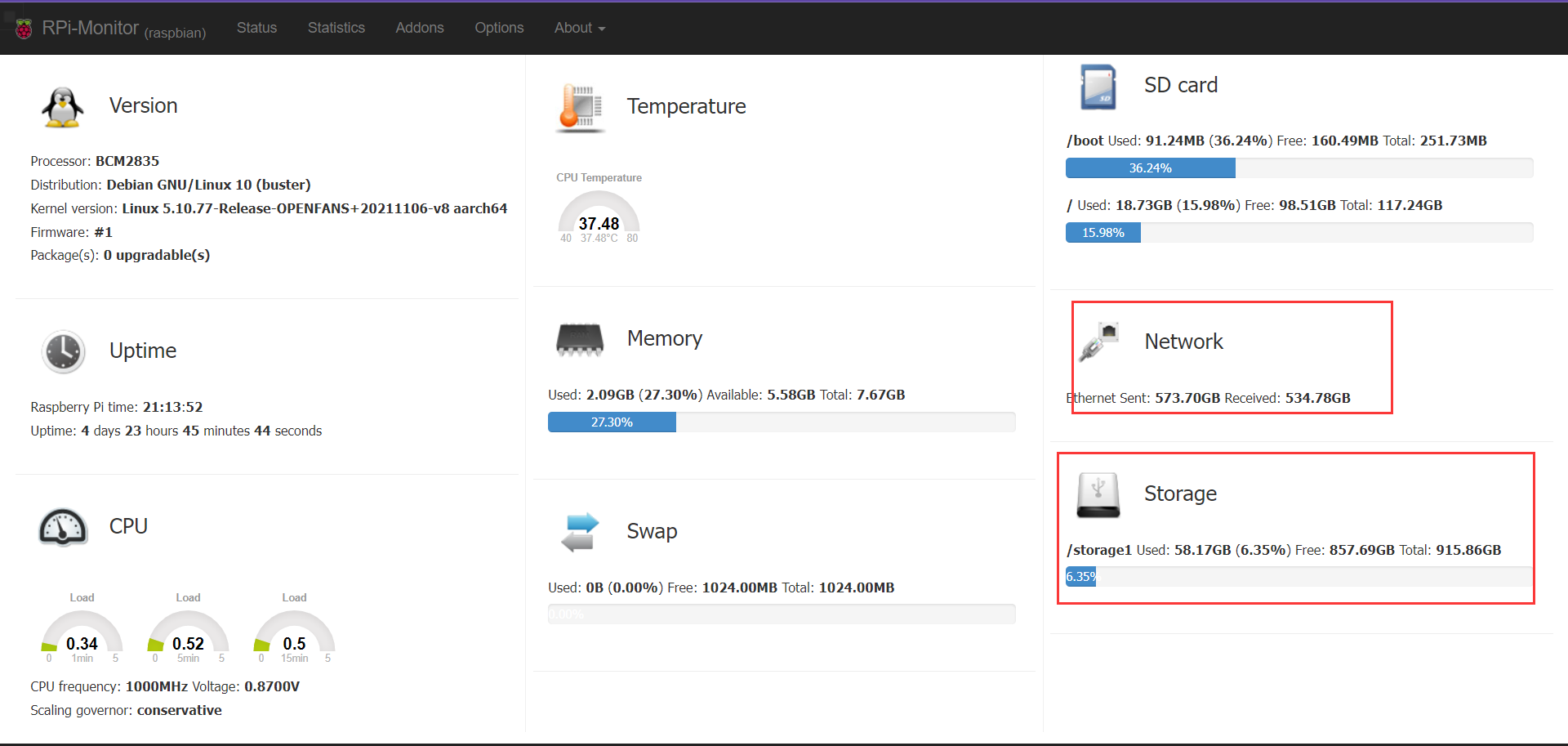The height and width of the screenshot is (746, 1568).
Task: Click the 1min load gauge showing 0.34
Action: click(82, 637)
